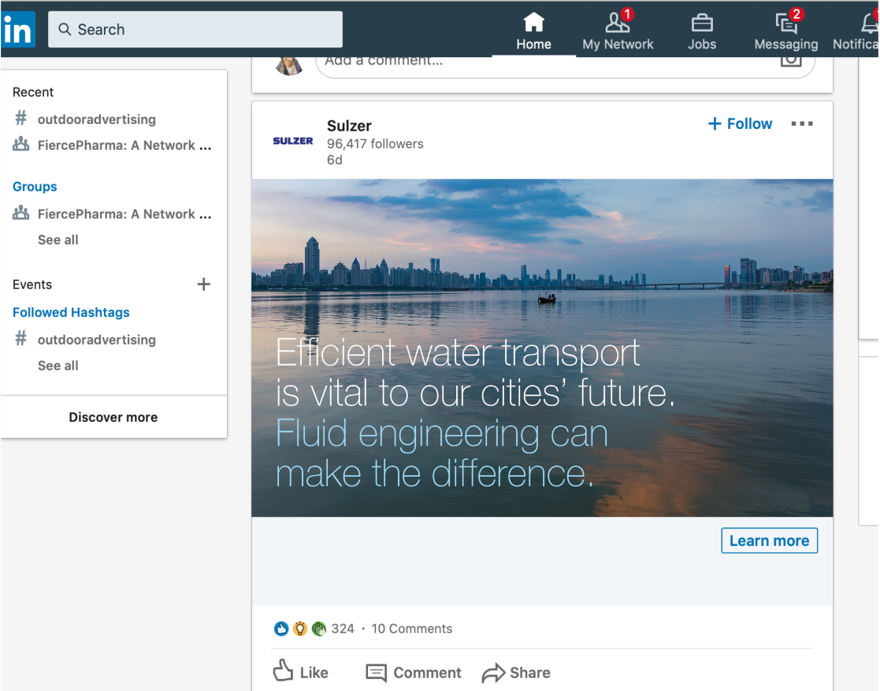Viewport: 880px width, 691px height.
Task: Open the Notifications bell icon
Action: click(x=869, y=24)
